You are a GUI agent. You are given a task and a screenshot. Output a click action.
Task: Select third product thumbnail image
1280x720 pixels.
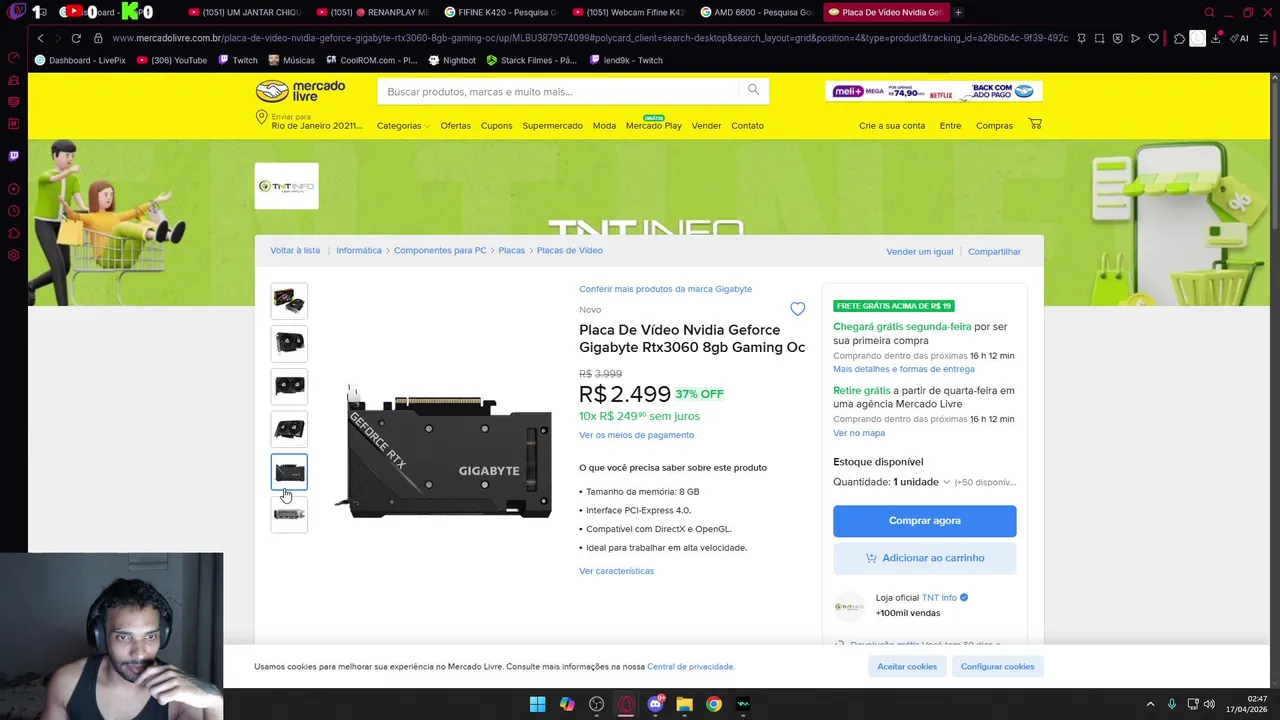point(289,386)
